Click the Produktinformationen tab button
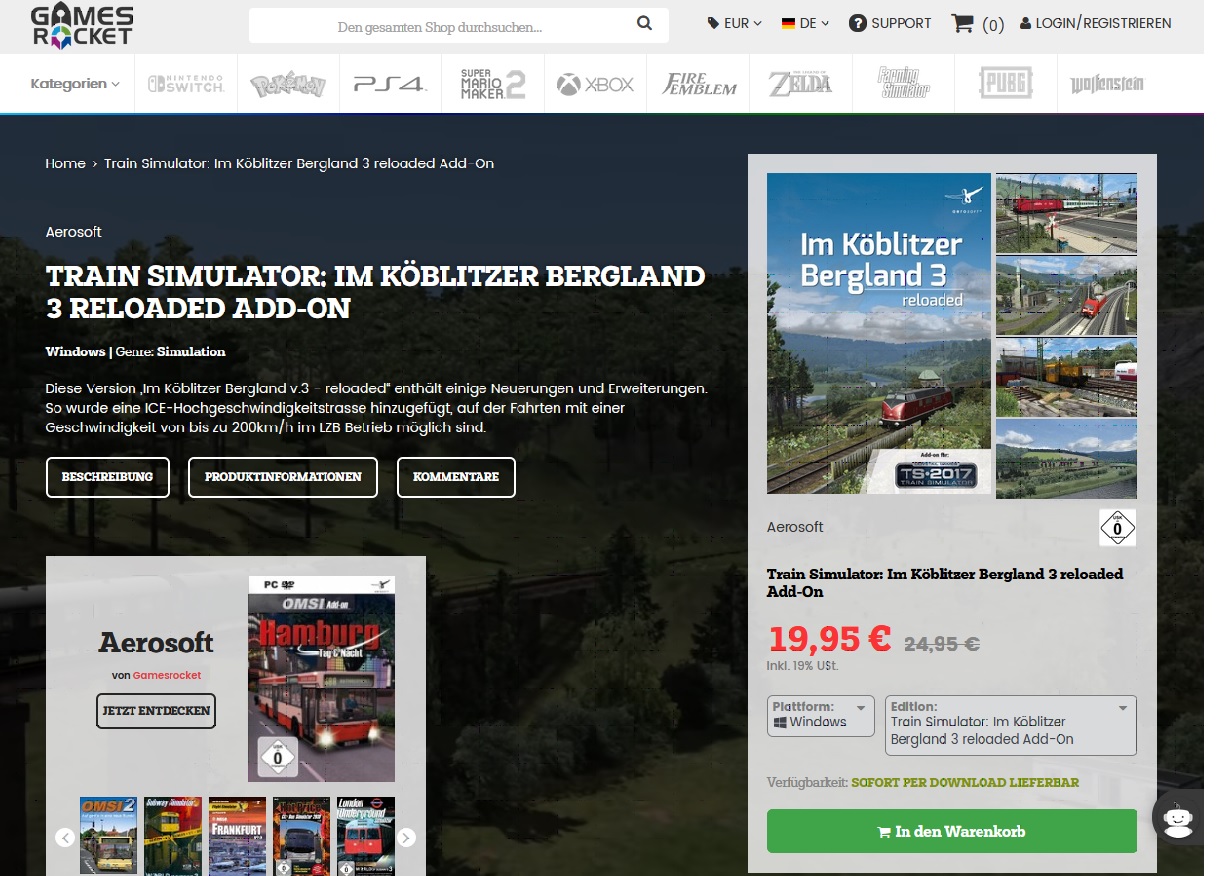 pyautogui.click(x=283, y=477)
